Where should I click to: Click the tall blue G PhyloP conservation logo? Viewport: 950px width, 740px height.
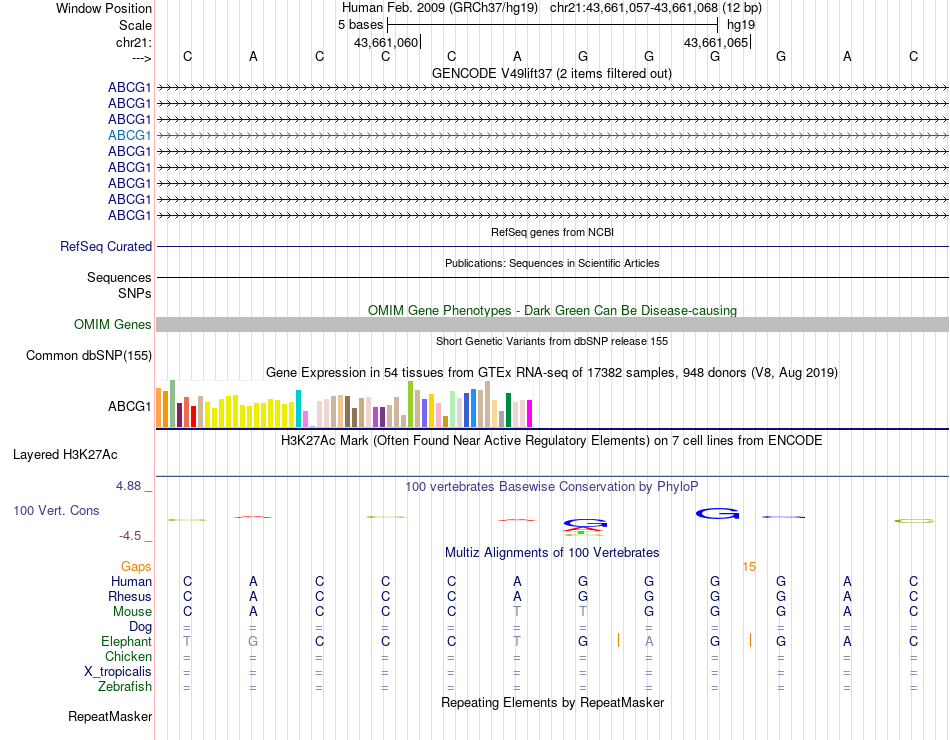tap(717, 513)
